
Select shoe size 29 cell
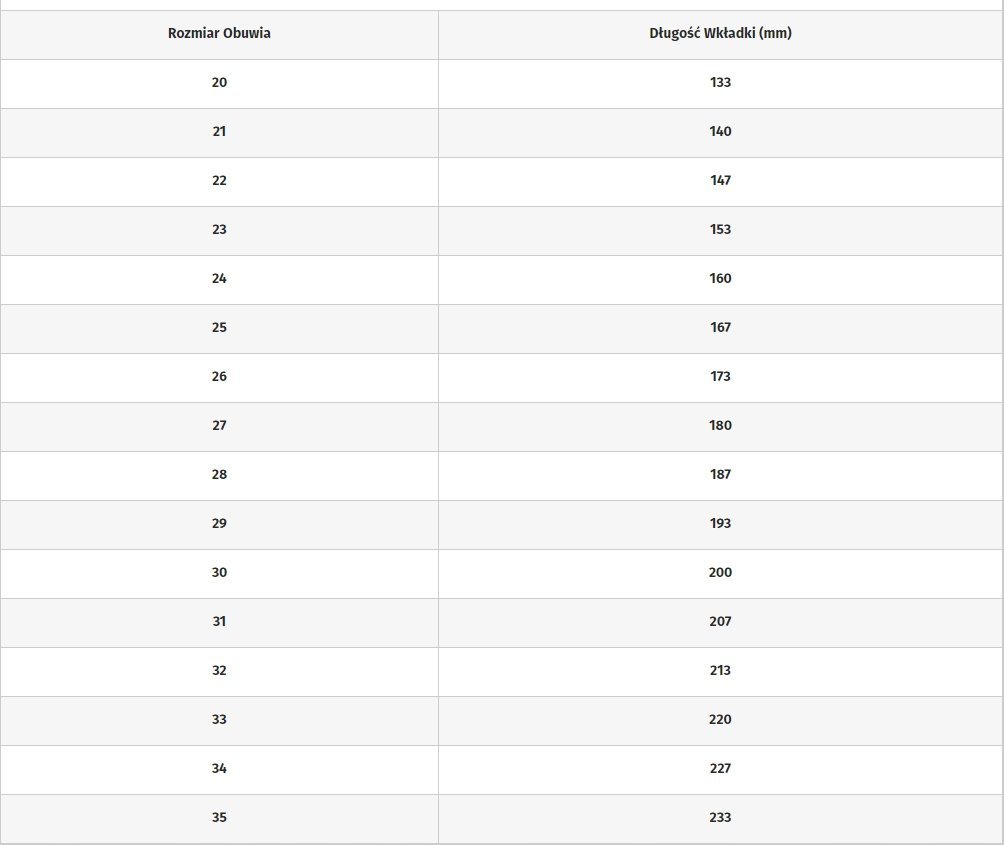[x=219, y=525]
